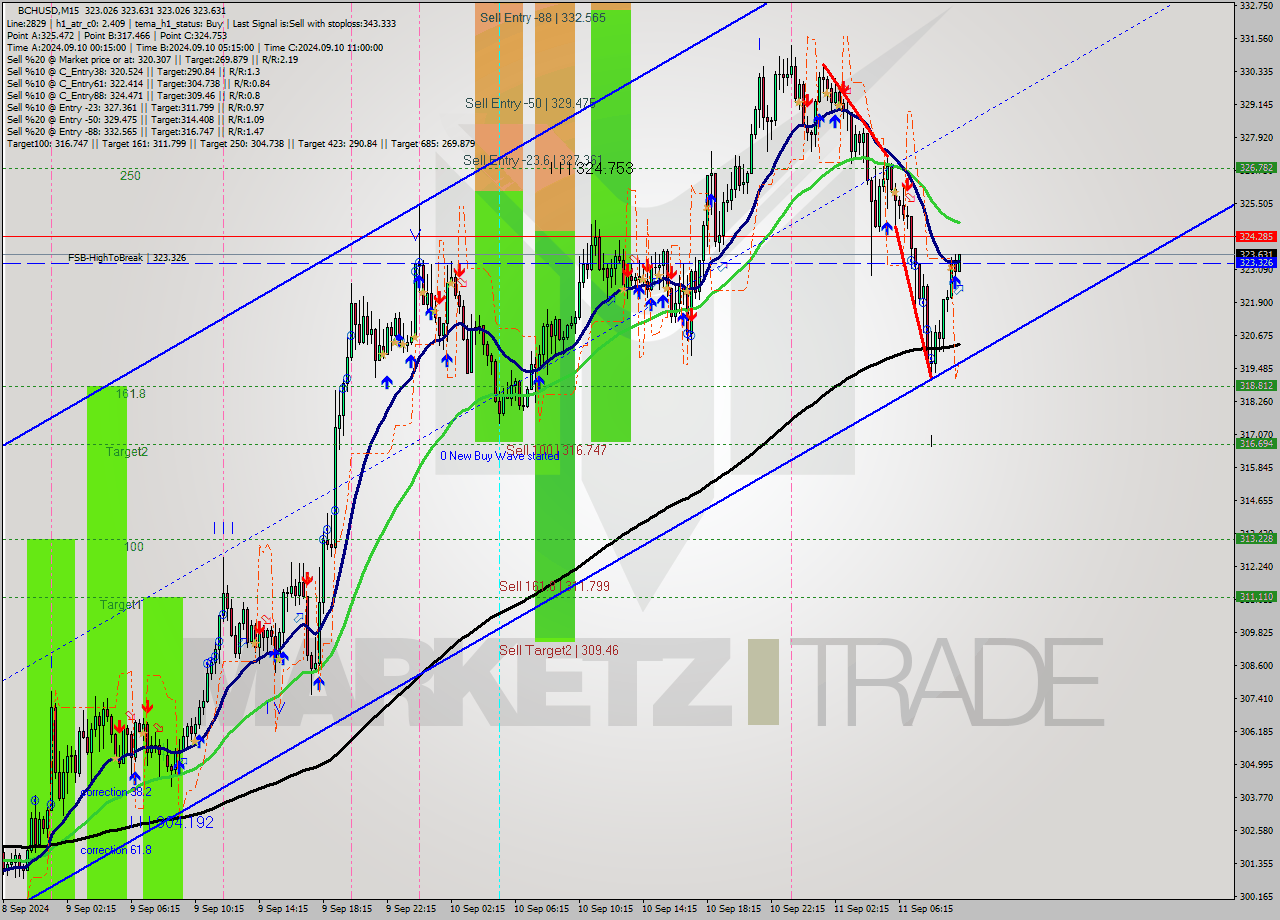Click the 321.900 price axis value

pos(1256,302)
